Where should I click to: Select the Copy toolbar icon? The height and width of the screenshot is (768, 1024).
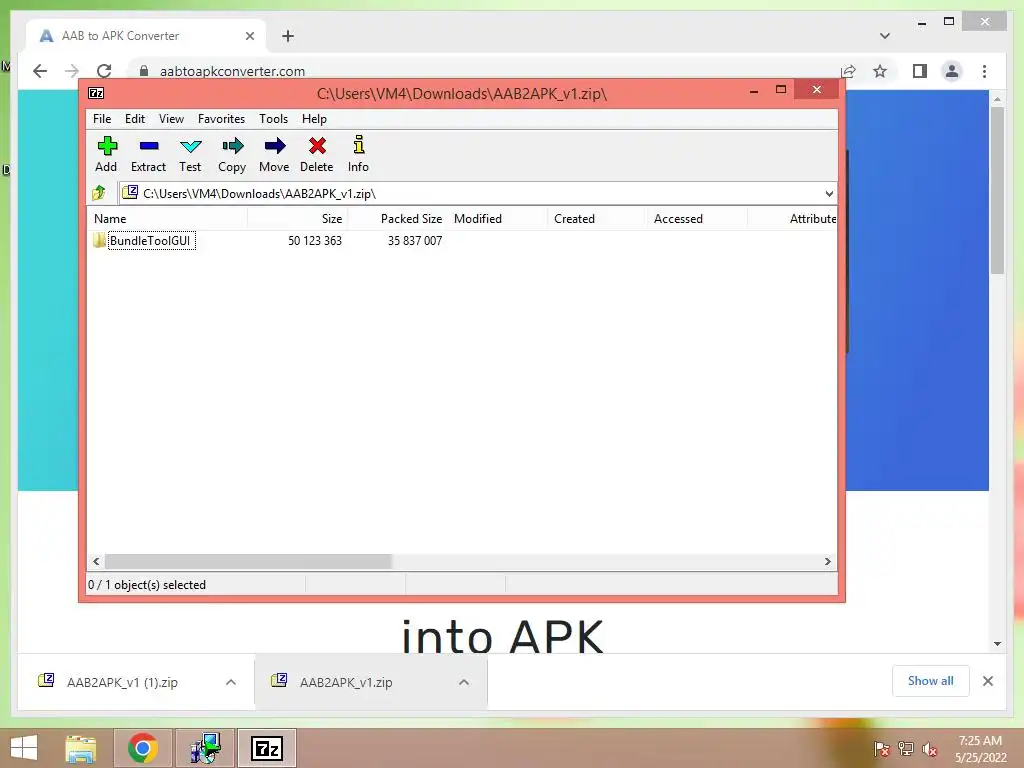coord(232,154)
